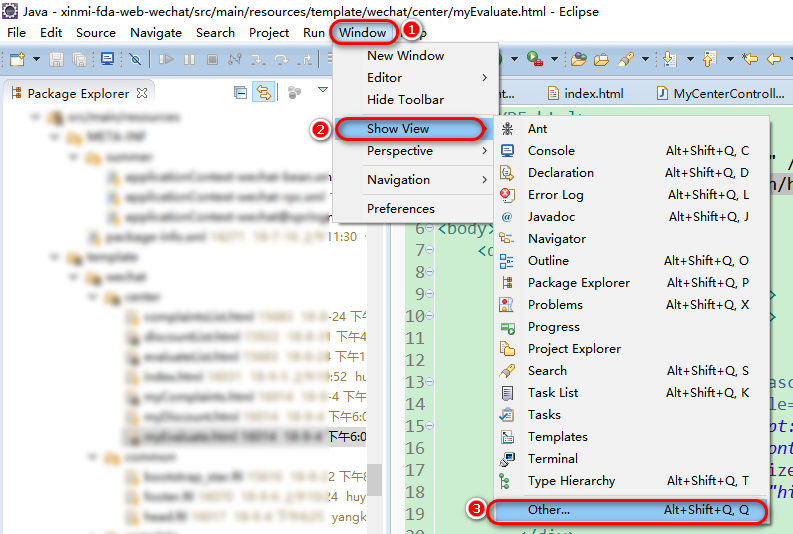Click the Save All toolbar icon
Viewport: 793px width, 534px height.
point(79,60)
